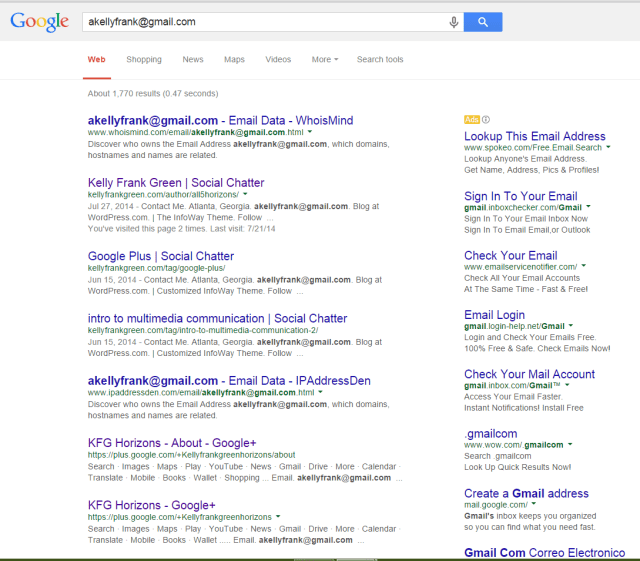Expand arrow next to gmail.inbox.com URL
Screen dimensions: 640x561
(567, 385)
